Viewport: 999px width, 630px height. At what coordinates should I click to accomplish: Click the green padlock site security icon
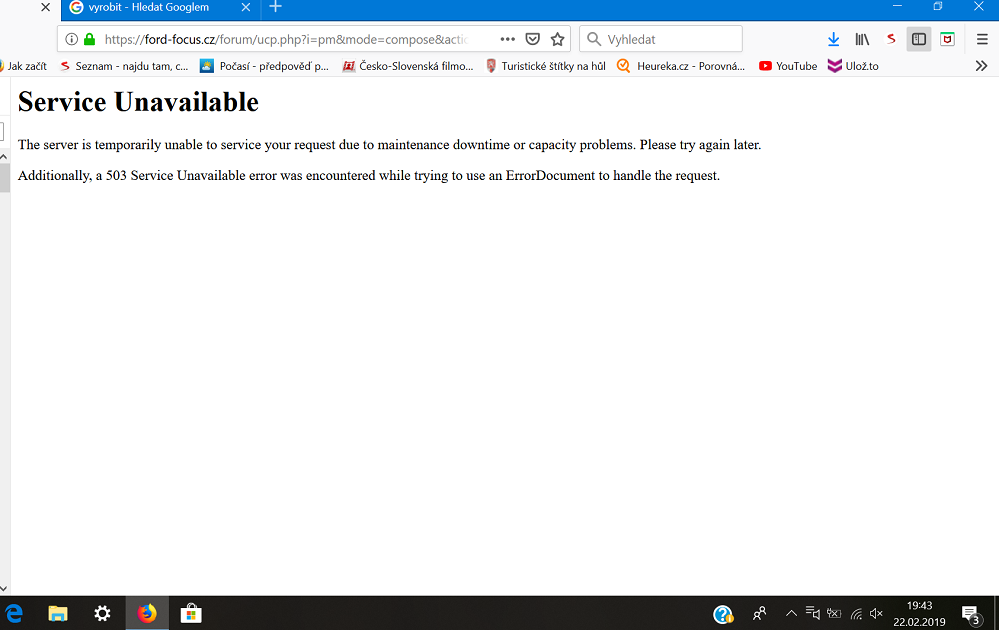89,39
